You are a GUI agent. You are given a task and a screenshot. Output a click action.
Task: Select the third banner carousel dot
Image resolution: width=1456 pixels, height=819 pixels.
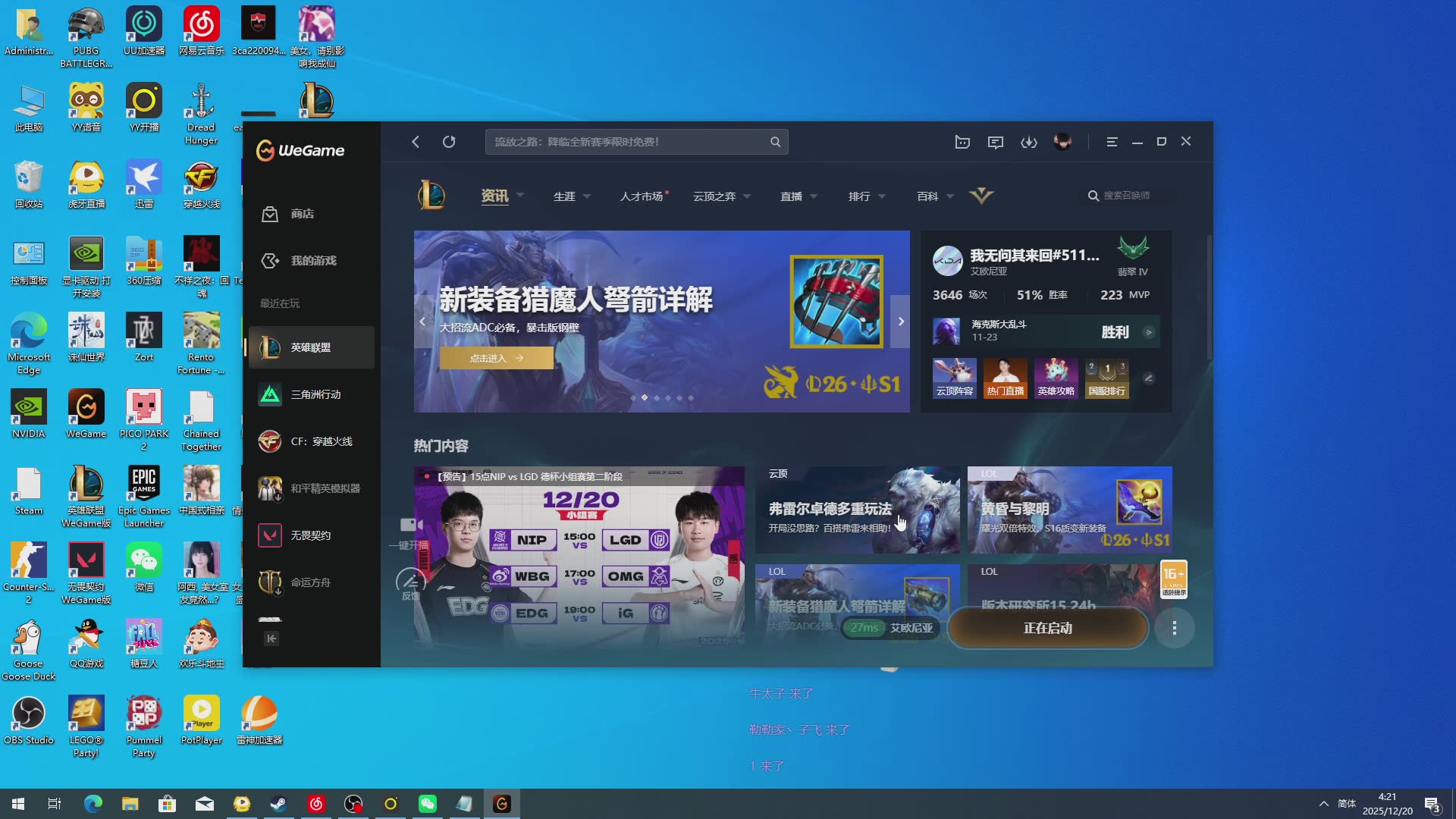pyautogui.click(x=657, y=398)
